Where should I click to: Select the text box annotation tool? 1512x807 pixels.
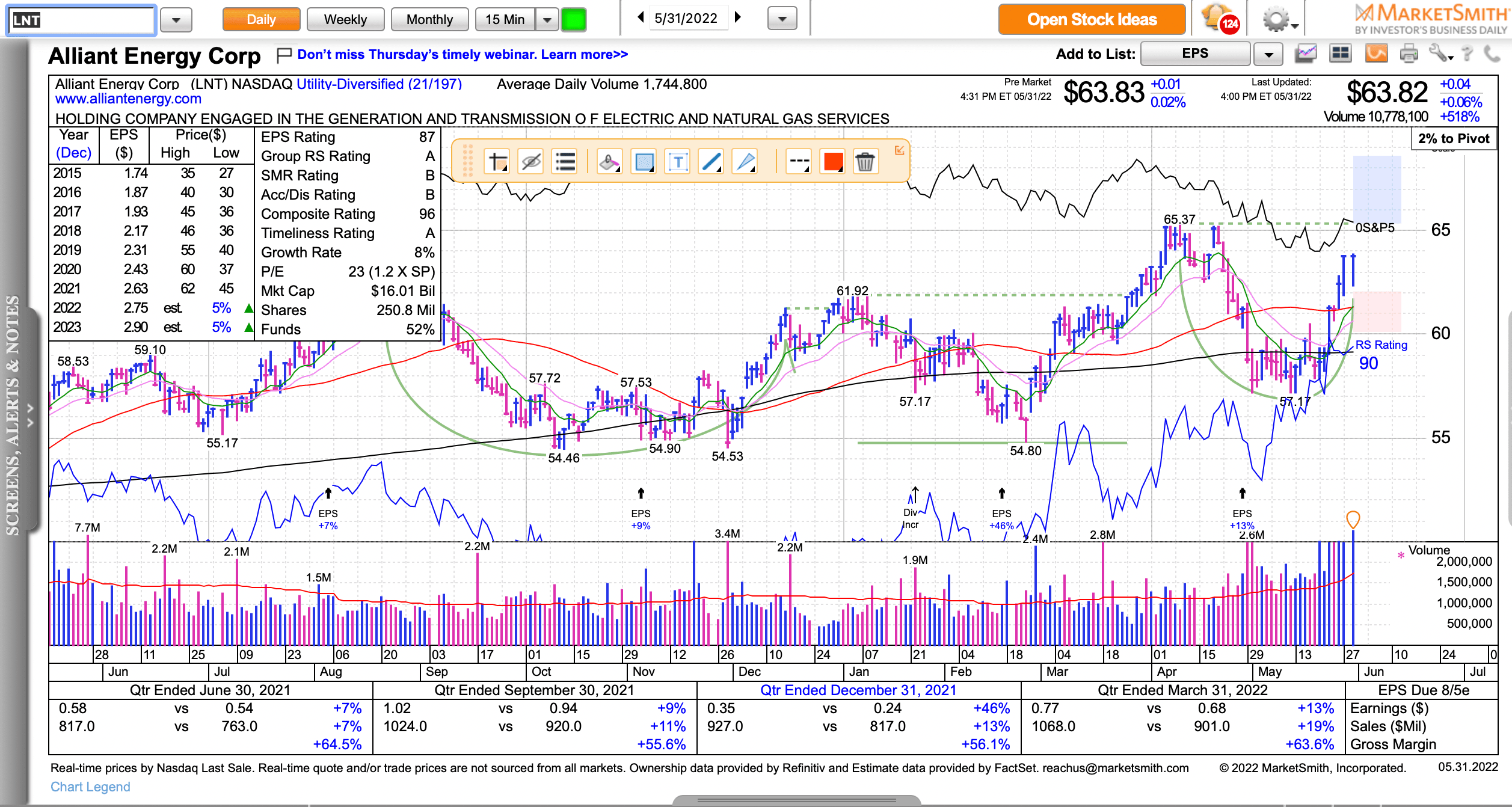(678, 162)
